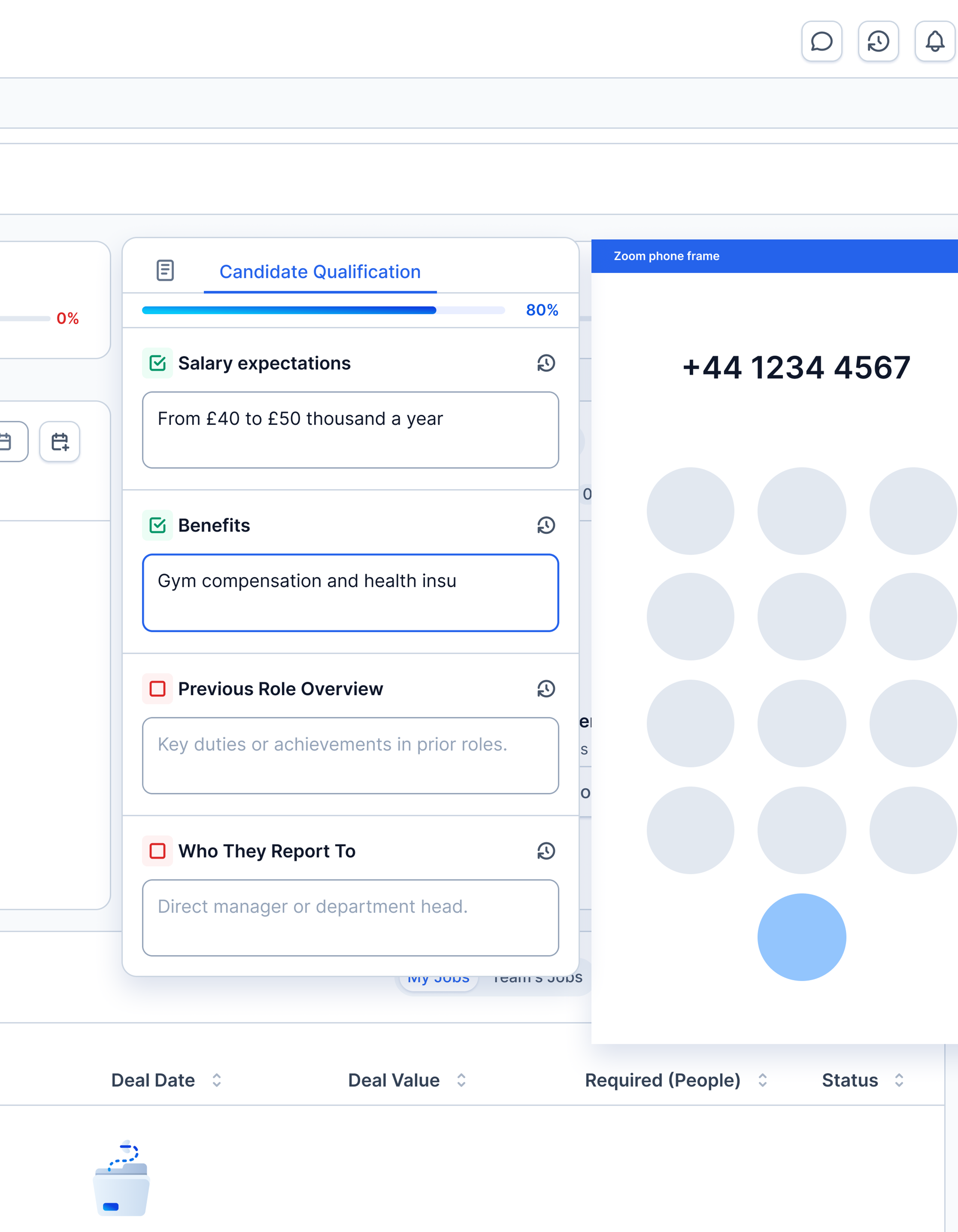
Task: Click the 80% qualification progress bar
Action: pos(323,310)
